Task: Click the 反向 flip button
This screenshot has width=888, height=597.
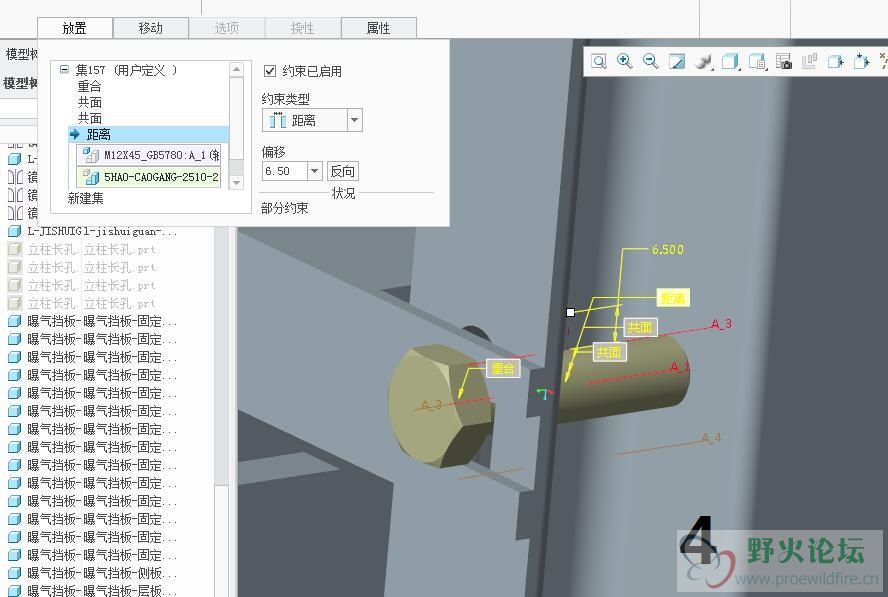Action: [343, 171]
